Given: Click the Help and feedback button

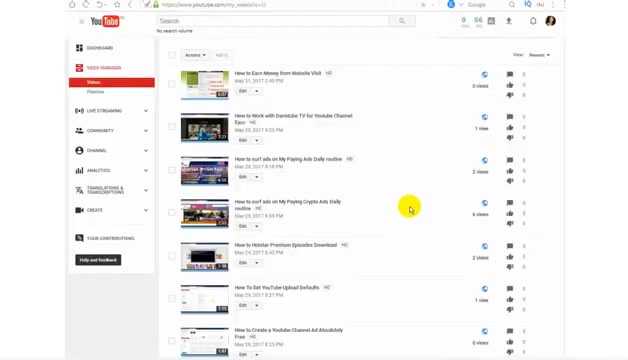Looking at the screenshot, I should pos(98,260).
